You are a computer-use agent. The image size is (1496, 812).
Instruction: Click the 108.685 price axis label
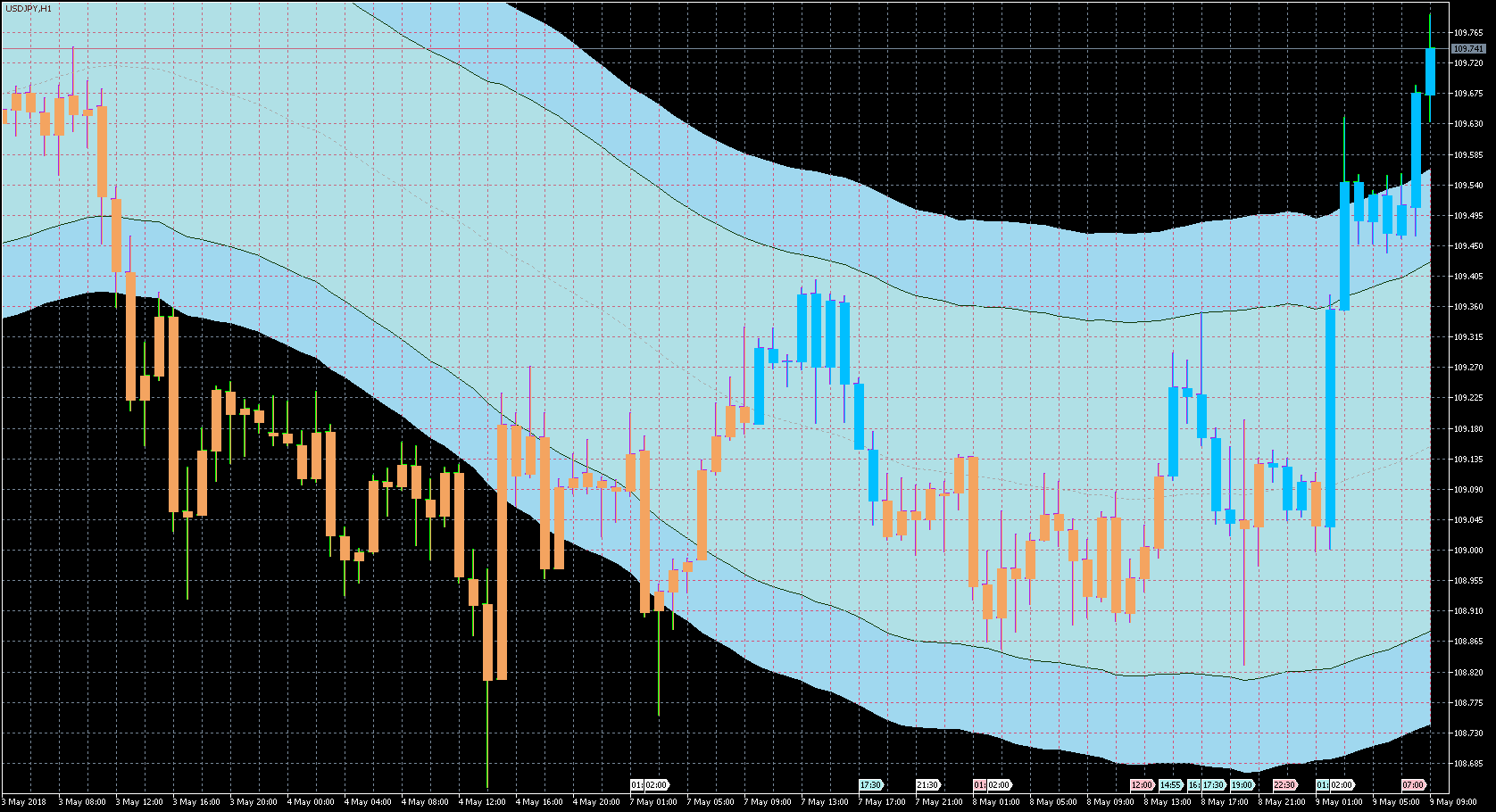[1468, 764]
